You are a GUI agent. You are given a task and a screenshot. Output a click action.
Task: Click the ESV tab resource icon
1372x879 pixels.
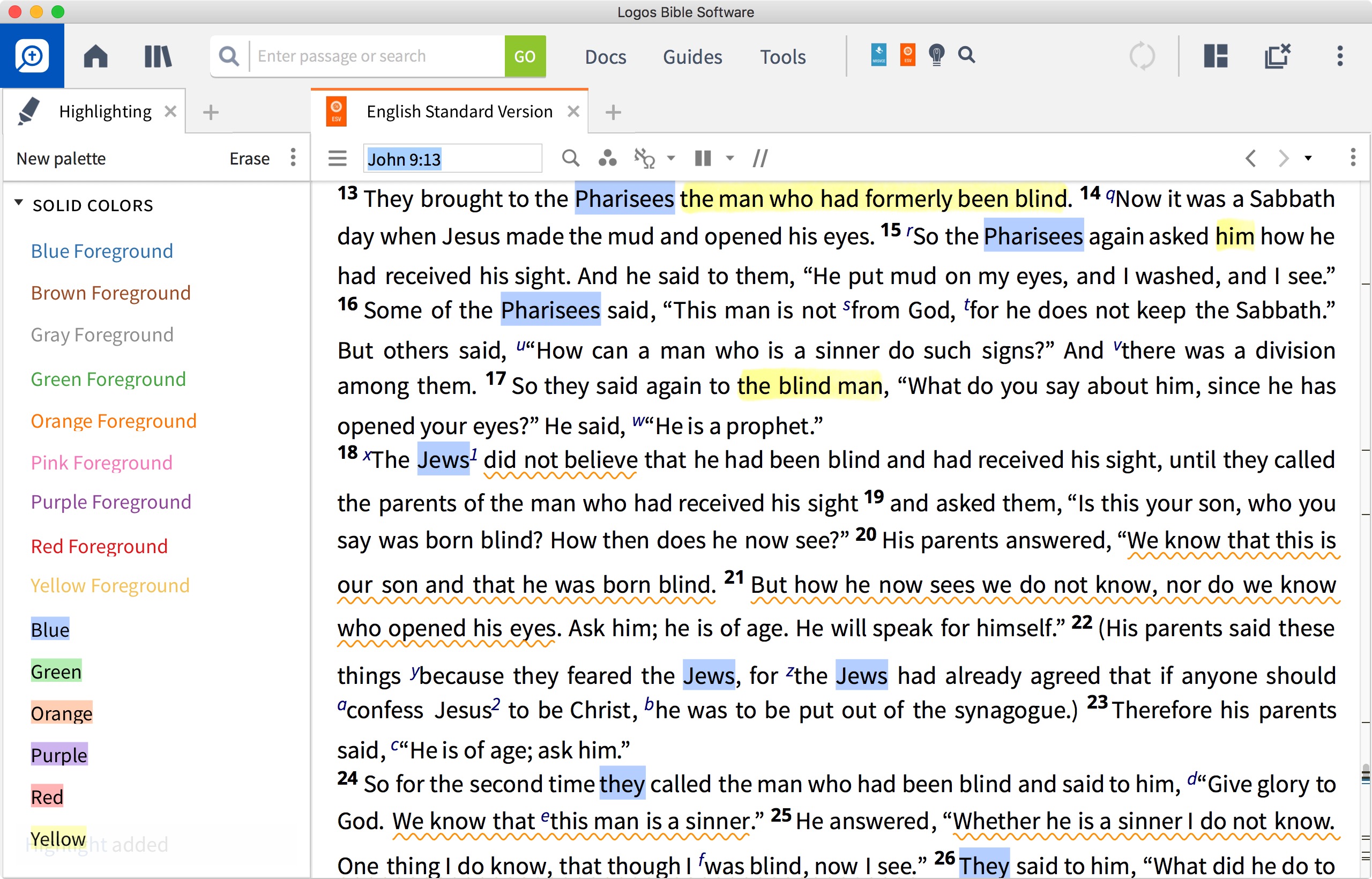click(336, 111)
